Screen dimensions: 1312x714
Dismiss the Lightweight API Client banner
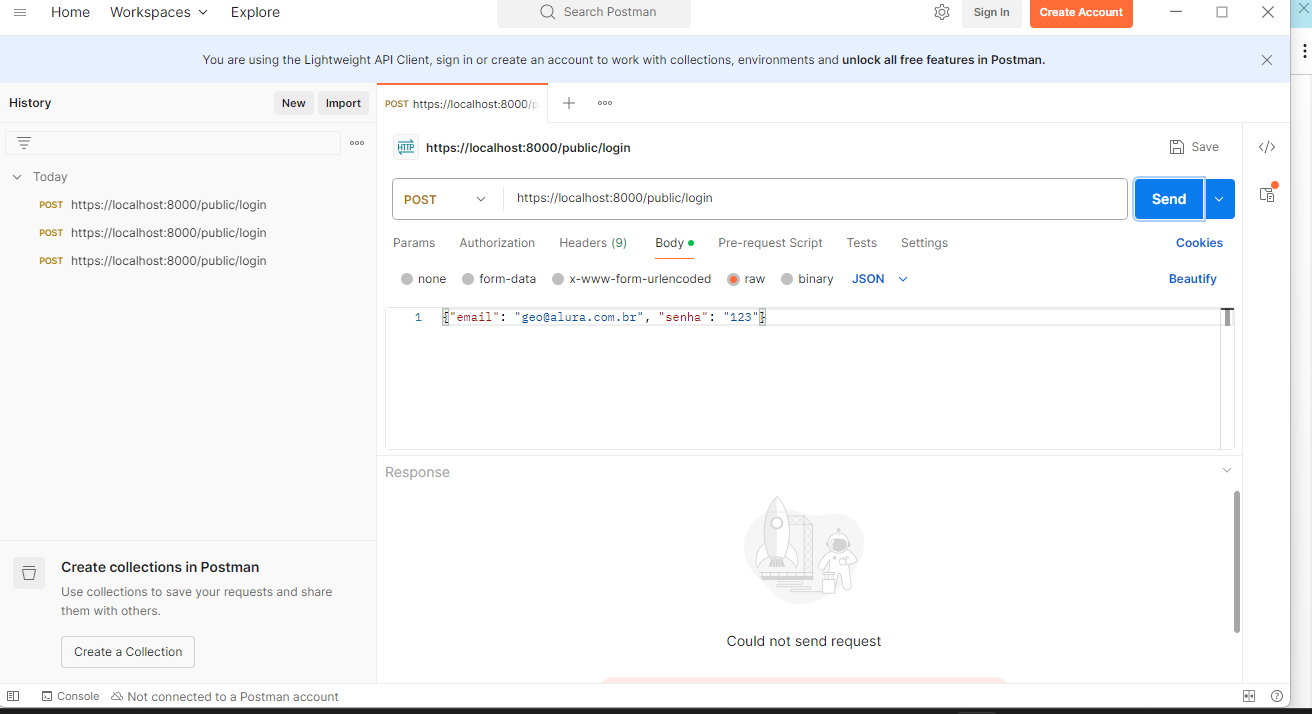[1267, 60]
